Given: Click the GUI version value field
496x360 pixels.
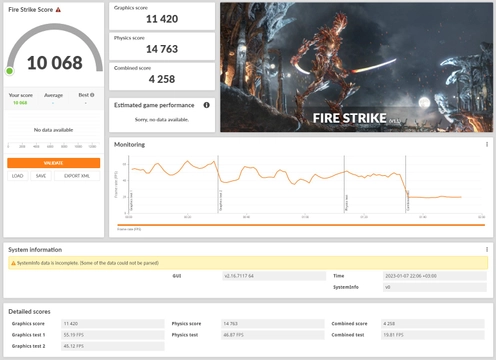Looking at the screenshot, I should pos(274,276).
